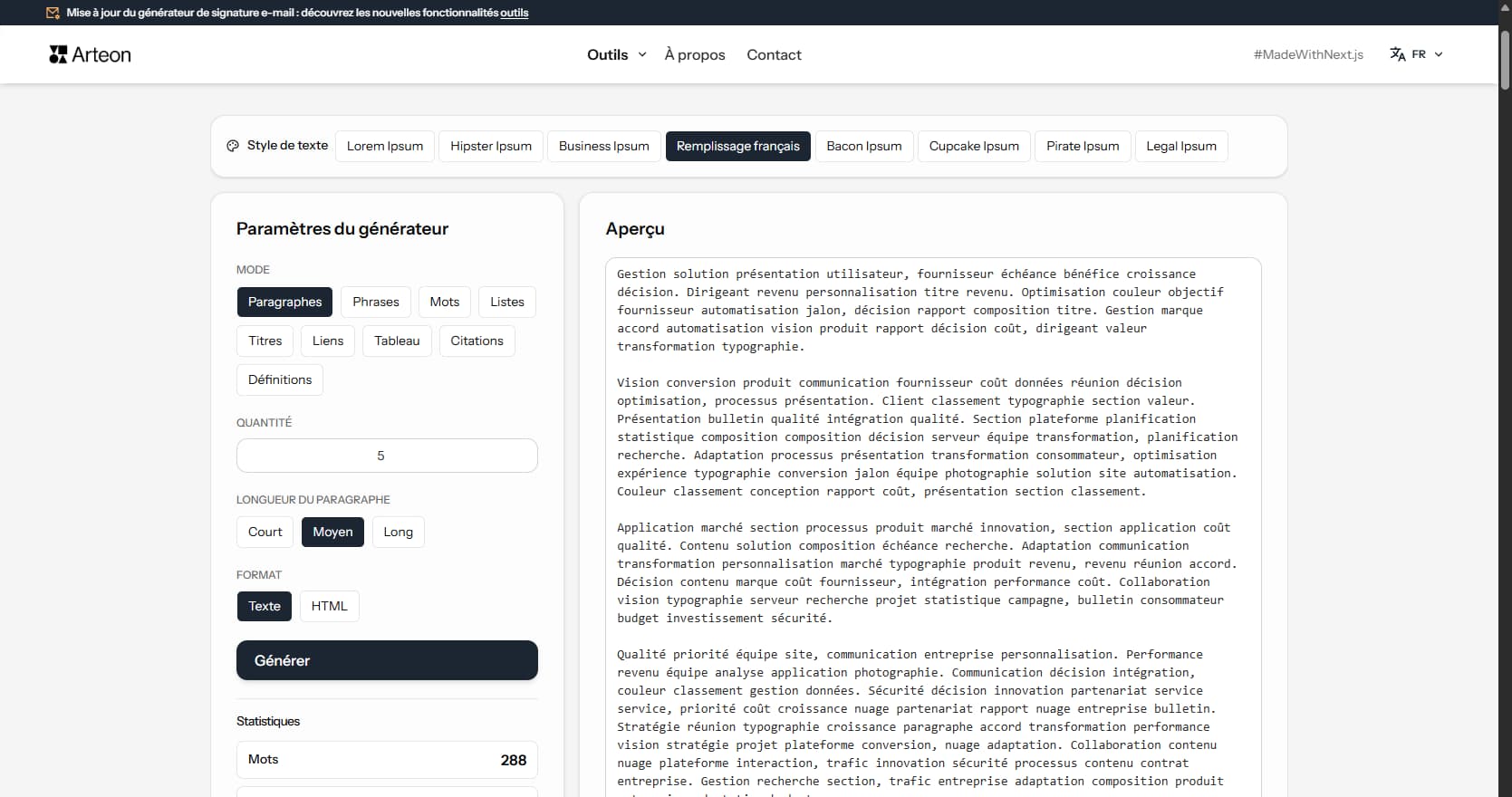Image resolution: width=1512 pixels, height=797 pixels.
Task: Click the Quantité input field
Action: pyautogui.click(x=387, y=456)
